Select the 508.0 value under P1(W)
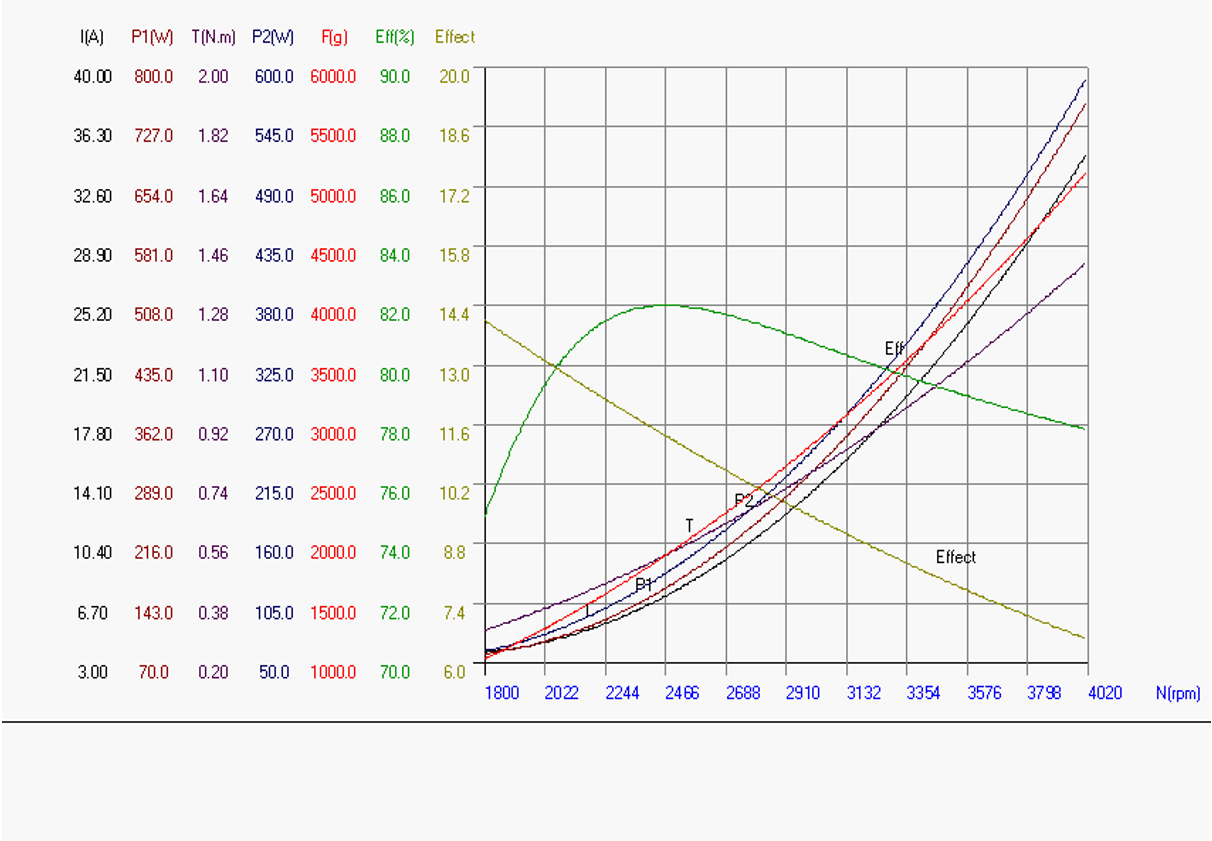 pyautogui.click(x=153, y=315)
